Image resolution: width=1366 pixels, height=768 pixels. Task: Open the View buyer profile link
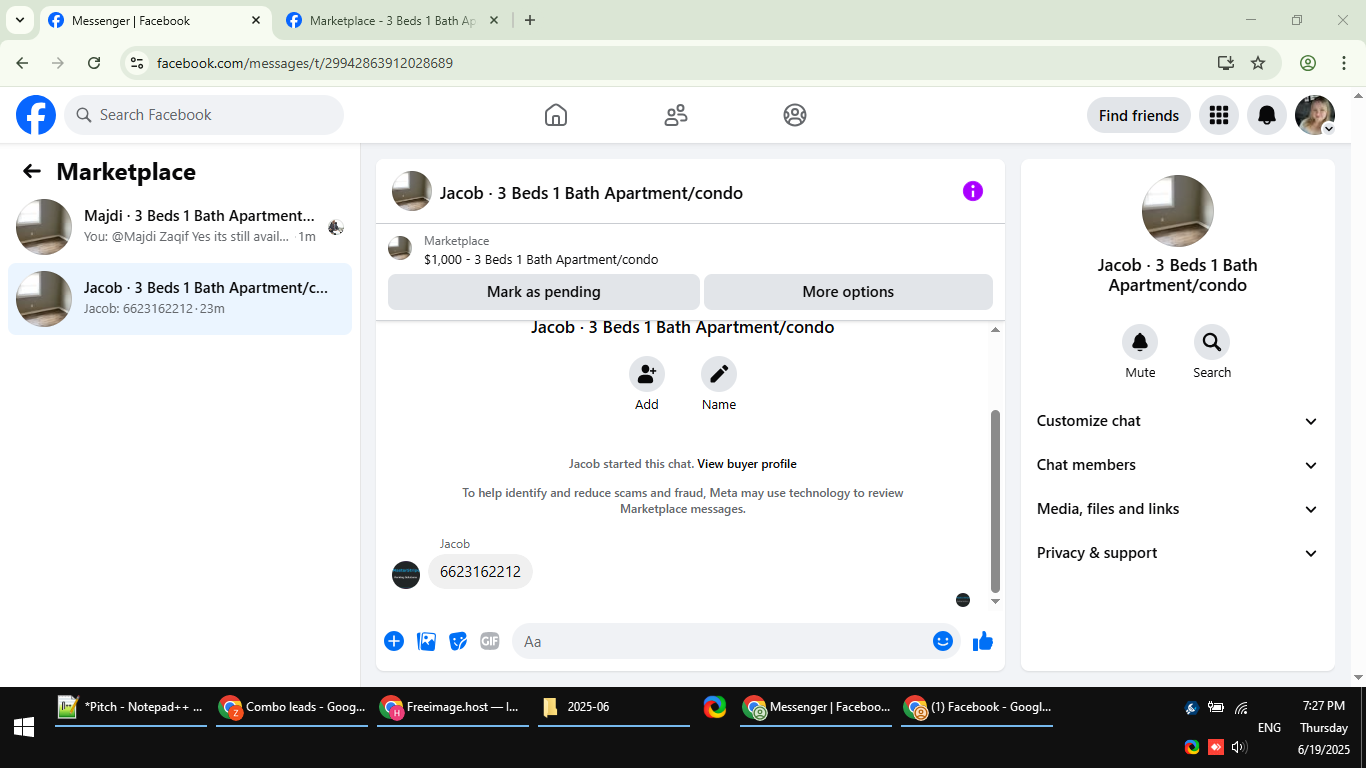click(747, 464)
